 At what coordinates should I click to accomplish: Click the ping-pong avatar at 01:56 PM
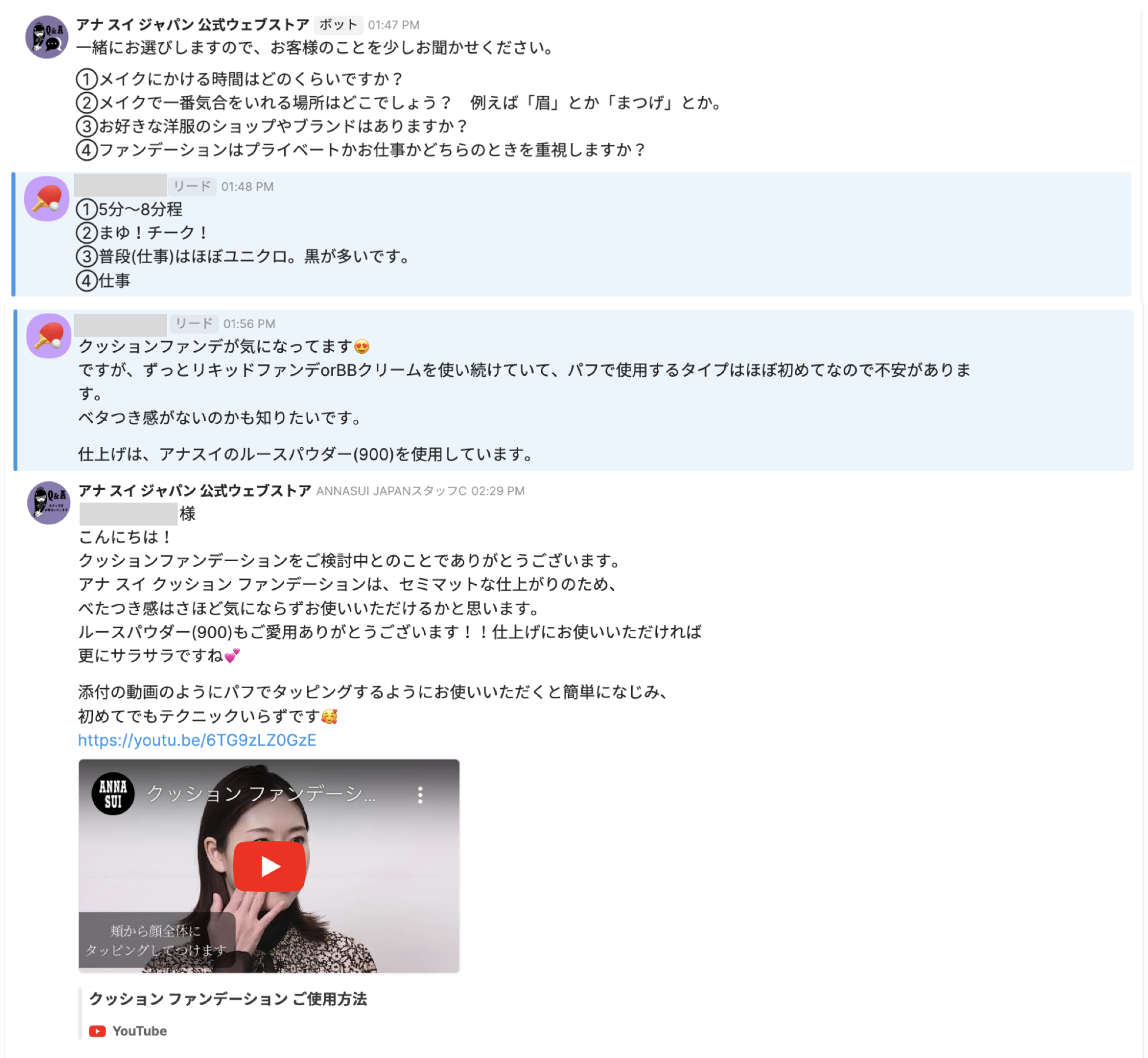coord(49,336)
